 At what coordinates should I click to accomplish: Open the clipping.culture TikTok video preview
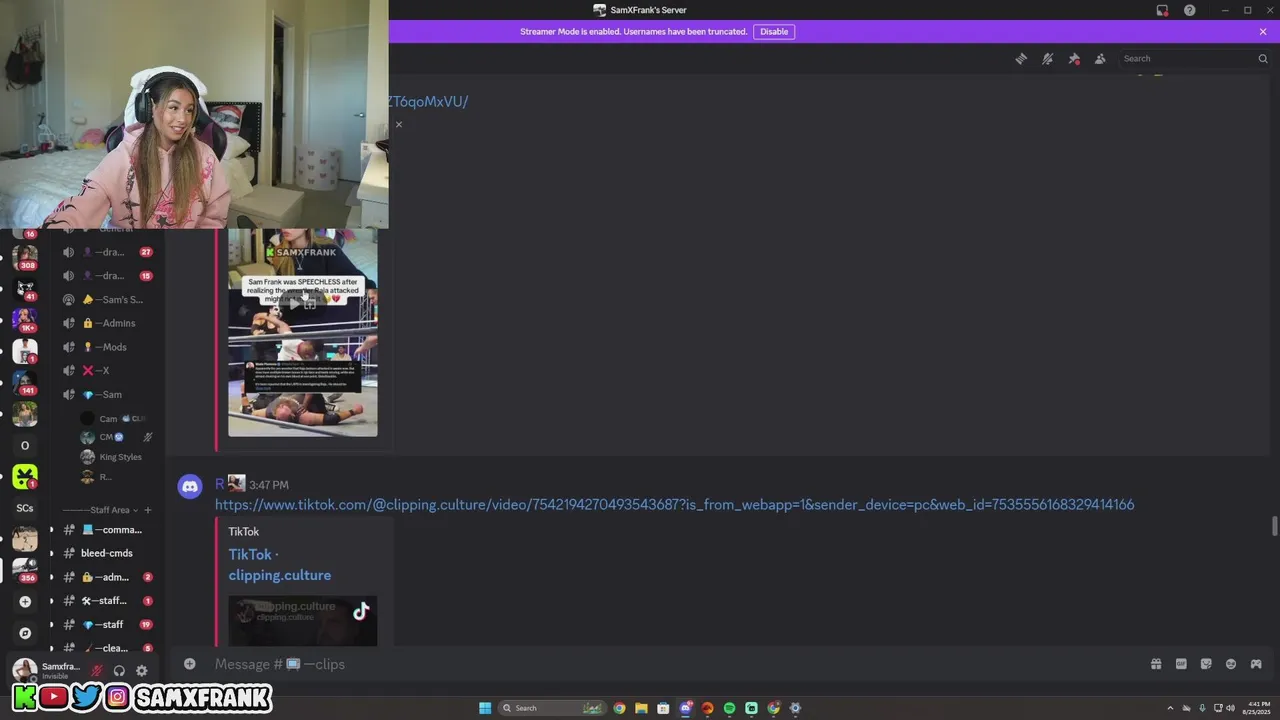click(x=303, y=621)
